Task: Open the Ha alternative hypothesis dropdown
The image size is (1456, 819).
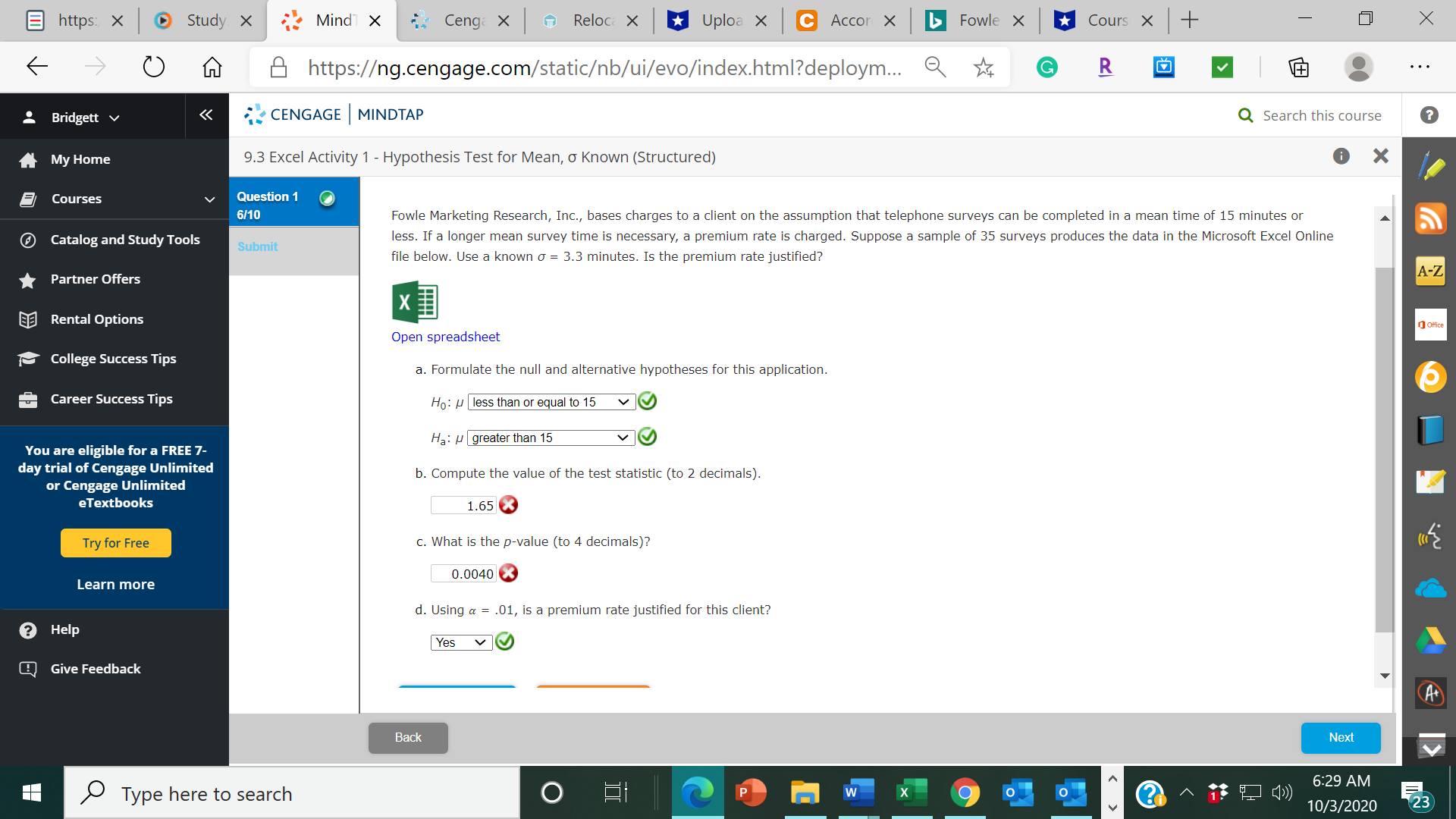Action: (551, 438)
